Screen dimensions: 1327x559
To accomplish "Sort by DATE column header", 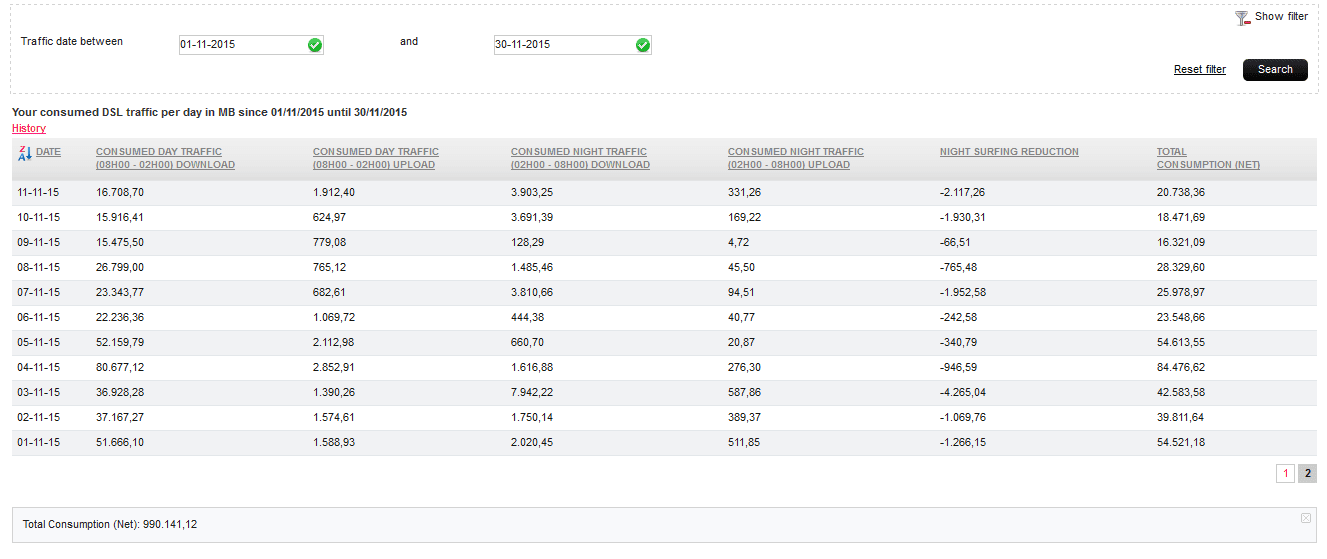I will pos(49,152).
